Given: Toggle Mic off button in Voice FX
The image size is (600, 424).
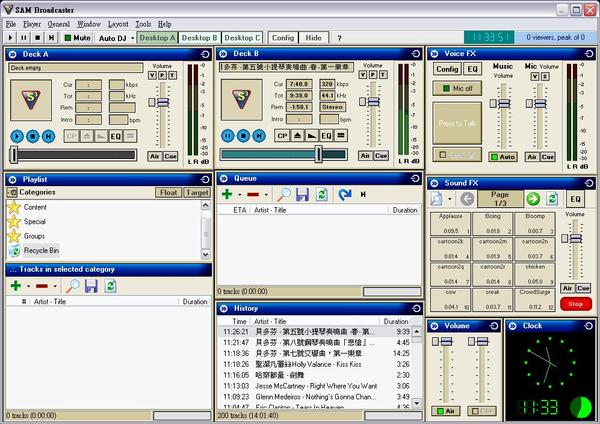Looking at the screenshot, I should [x=457, y=88].
